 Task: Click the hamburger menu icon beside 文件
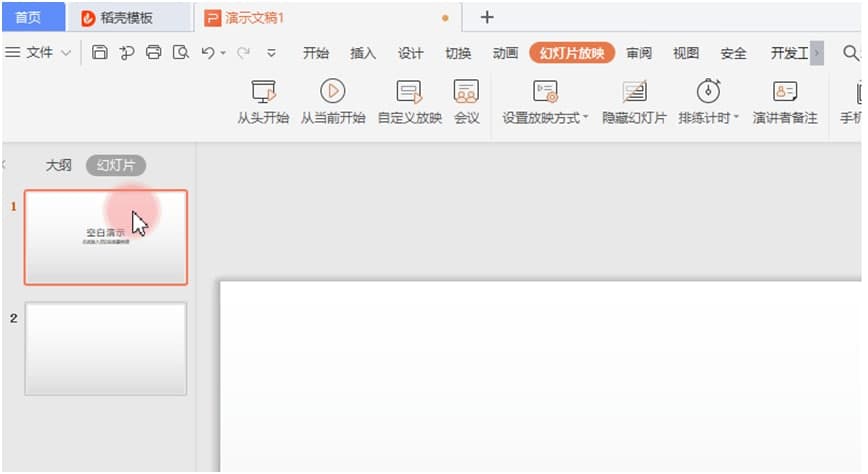(13, 53)
